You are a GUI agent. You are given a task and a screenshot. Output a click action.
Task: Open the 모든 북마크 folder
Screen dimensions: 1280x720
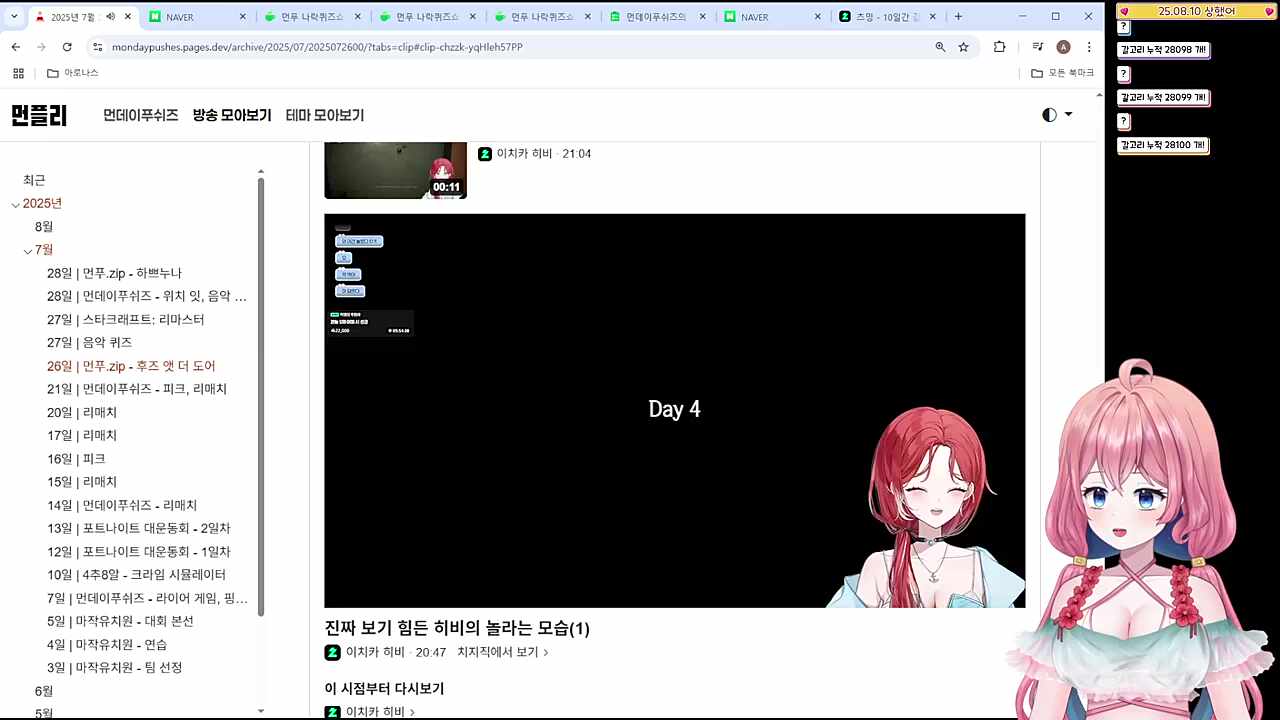pyautogui.click(x=1062, y=73)
